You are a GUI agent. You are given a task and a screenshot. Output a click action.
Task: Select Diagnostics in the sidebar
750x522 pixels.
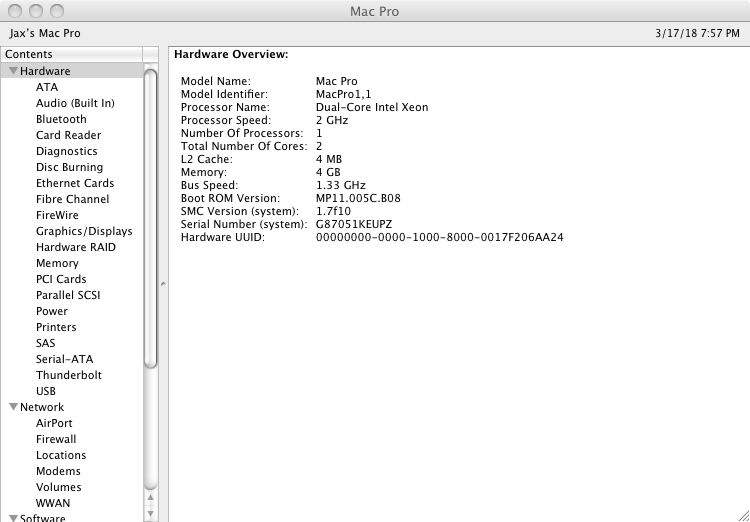tap(66, 151)
